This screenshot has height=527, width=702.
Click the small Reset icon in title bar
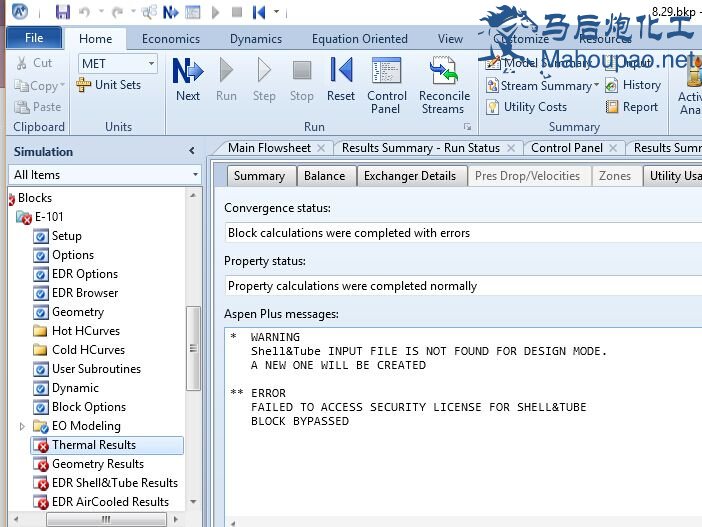(259, 12)
